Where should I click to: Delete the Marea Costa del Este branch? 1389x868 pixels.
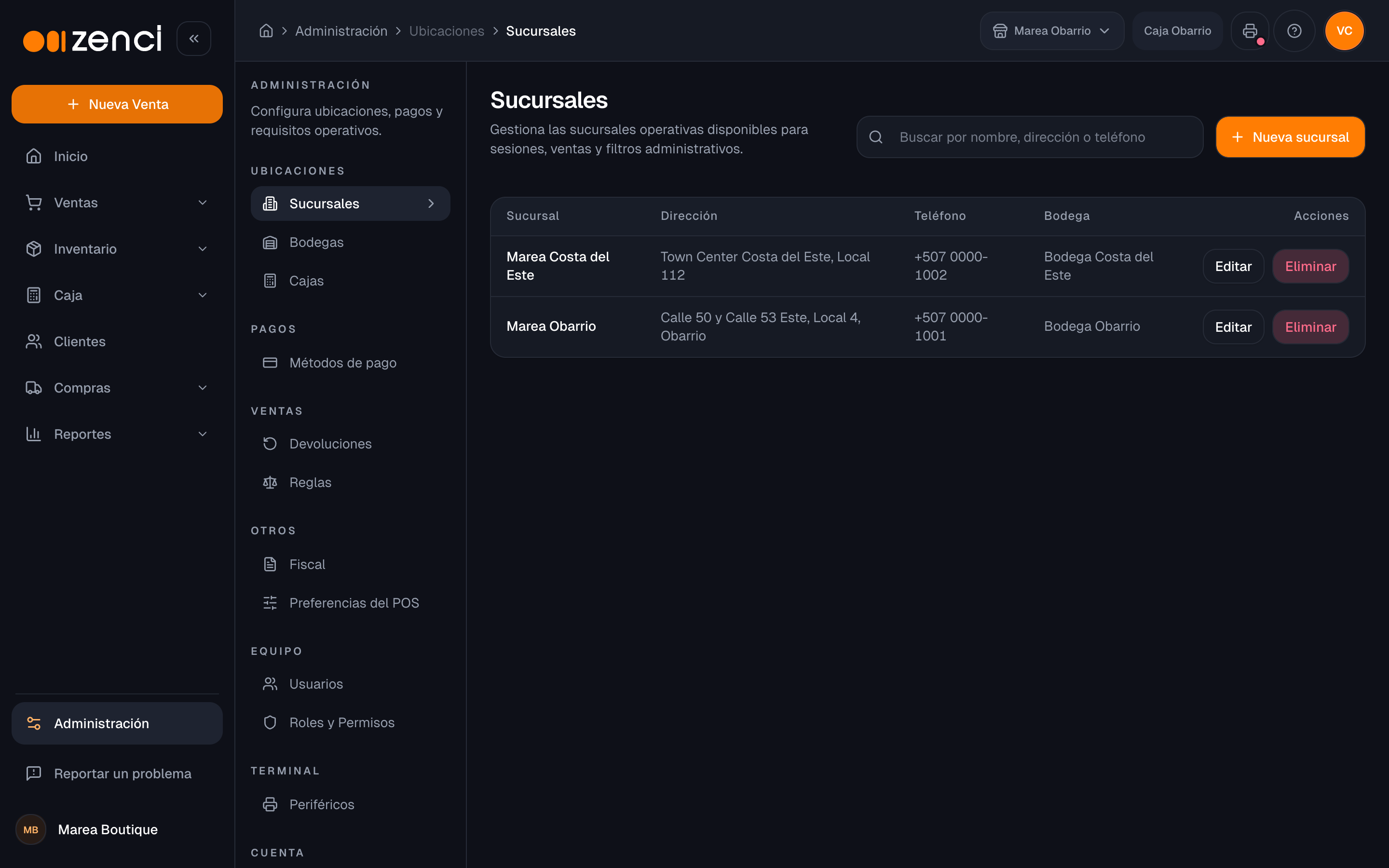pos(1310,266)
